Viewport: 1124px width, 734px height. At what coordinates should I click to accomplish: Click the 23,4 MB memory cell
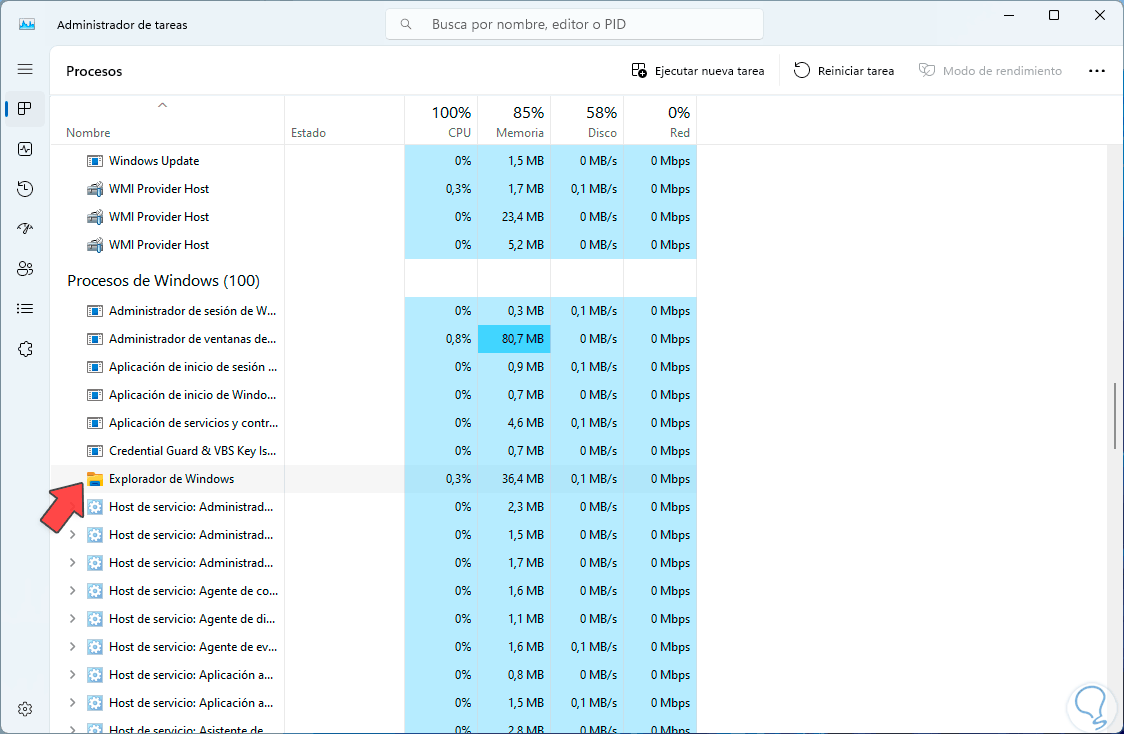point(514,217)
